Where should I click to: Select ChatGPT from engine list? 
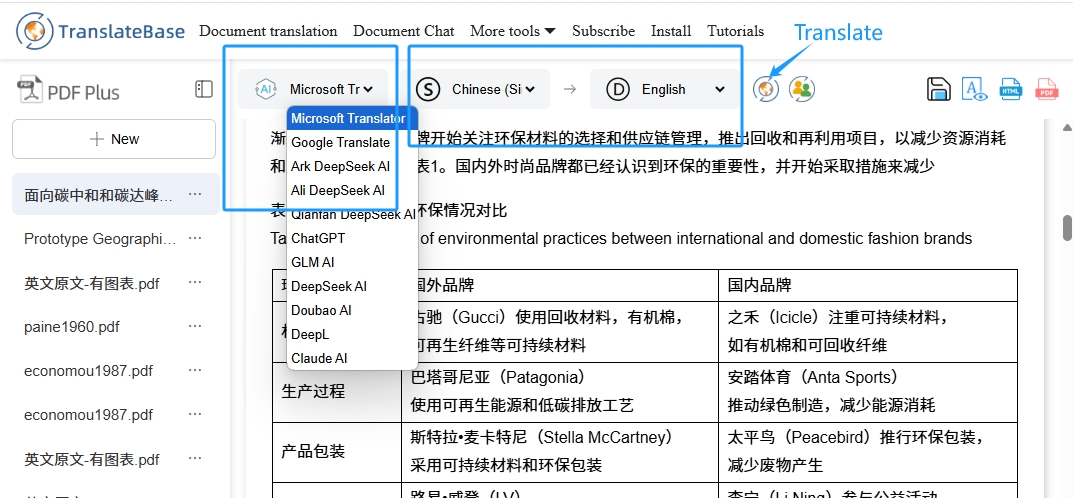(x=352, y=238)
